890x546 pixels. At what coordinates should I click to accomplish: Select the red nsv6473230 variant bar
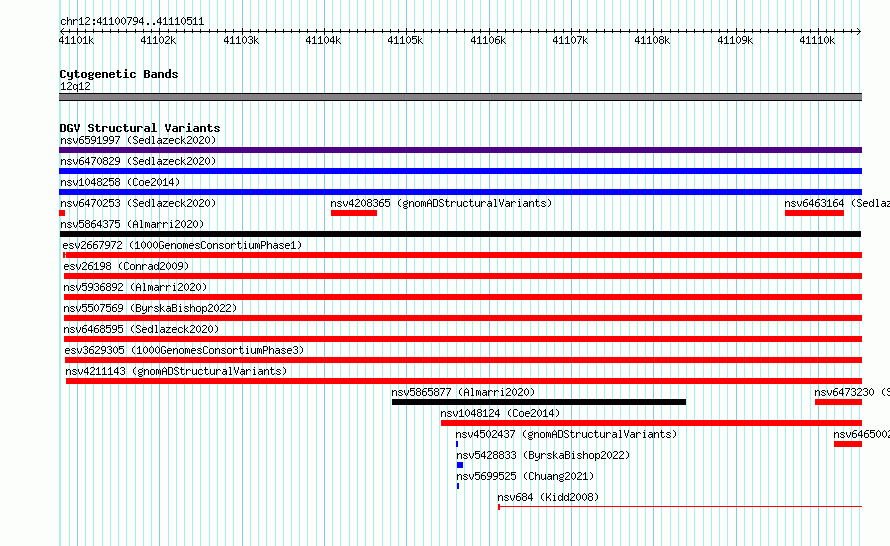tap(838, 402)
